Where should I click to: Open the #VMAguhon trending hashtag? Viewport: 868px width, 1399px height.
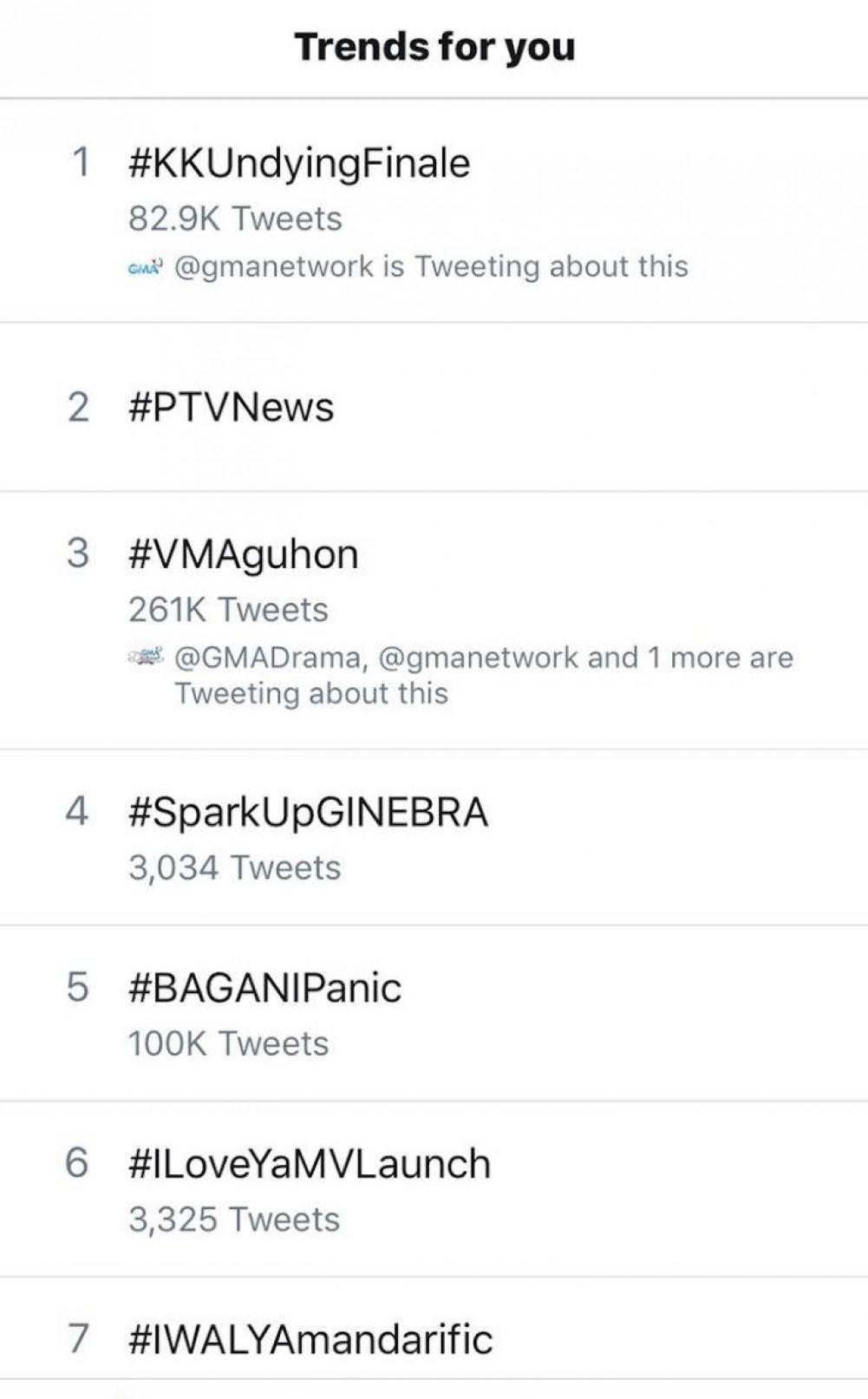243,554
